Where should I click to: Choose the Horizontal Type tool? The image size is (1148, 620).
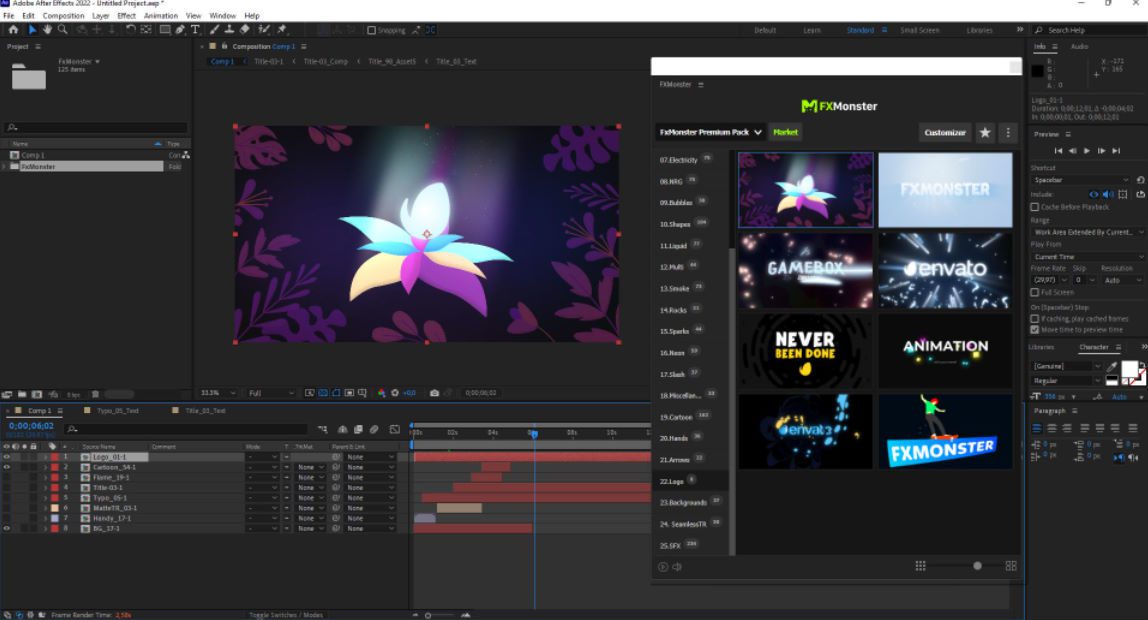(196, 30)
